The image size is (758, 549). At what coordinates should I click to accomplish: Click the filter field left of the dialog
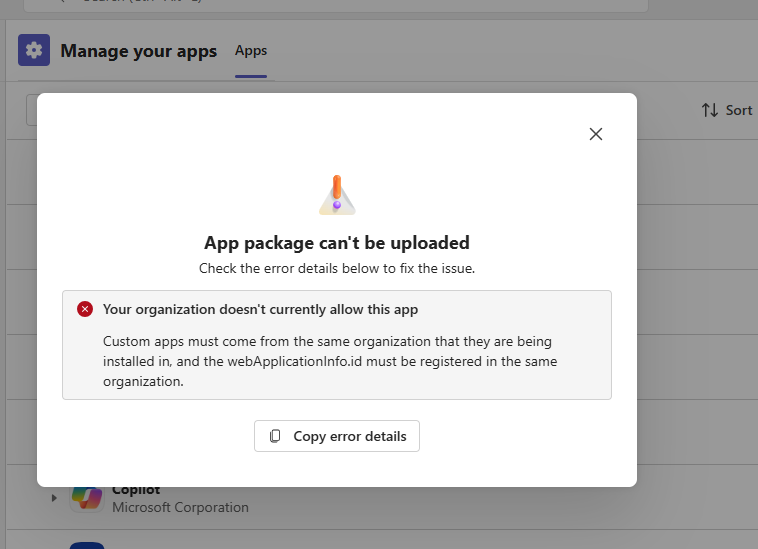(x=31, y=110)
